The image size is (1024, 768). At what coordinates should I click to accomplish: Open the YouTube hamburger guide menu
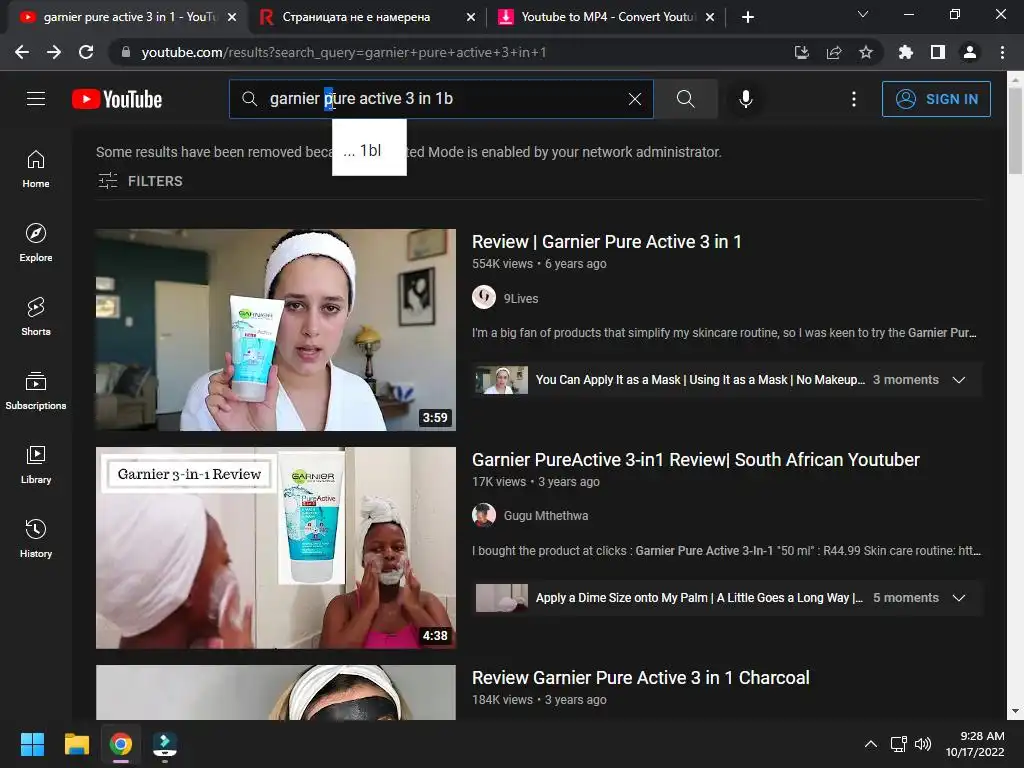[36, 99]
